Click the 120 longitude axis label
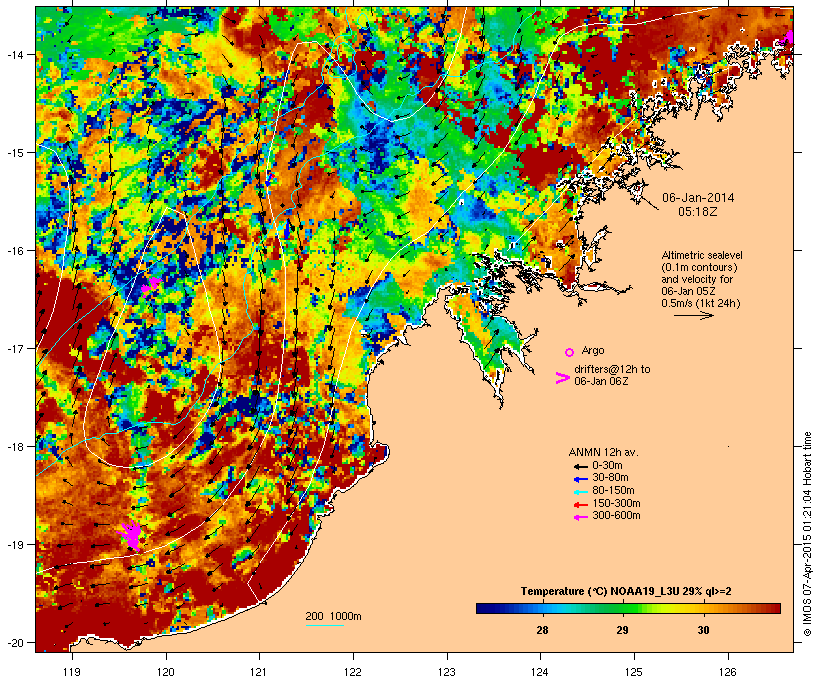 [166, 672]
